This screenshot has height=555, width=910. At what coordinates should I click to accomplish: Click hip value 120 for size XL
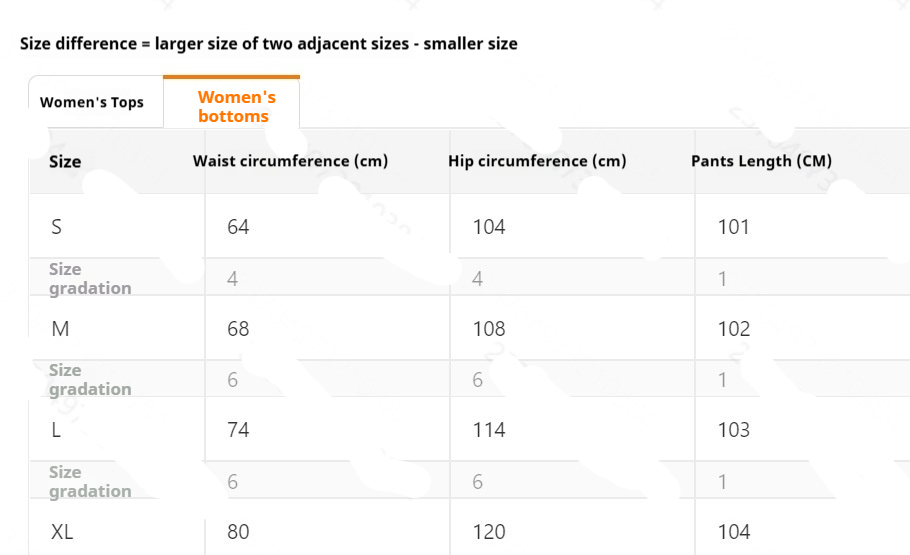[489, 532]
